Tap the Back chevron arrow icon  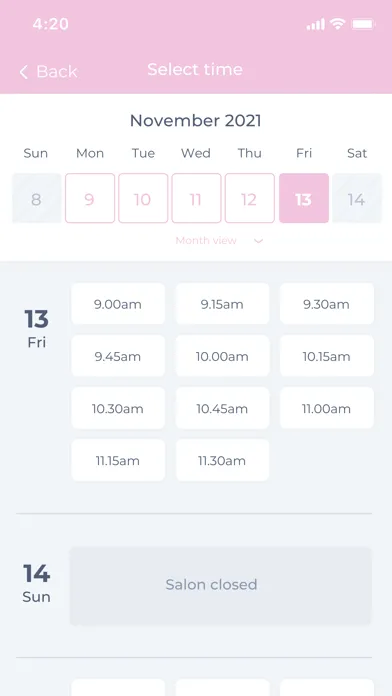(x=24, y=71)
